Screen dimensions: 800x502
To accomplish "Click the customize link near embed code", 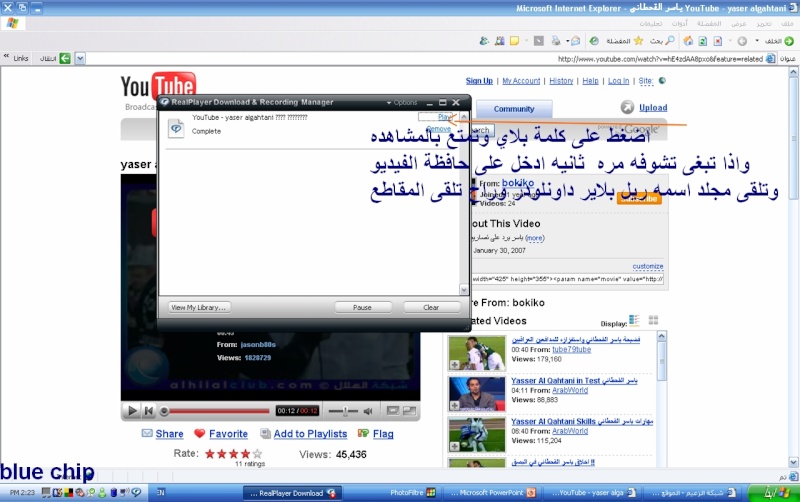I will pyautogui.click(x=648, y=266).
